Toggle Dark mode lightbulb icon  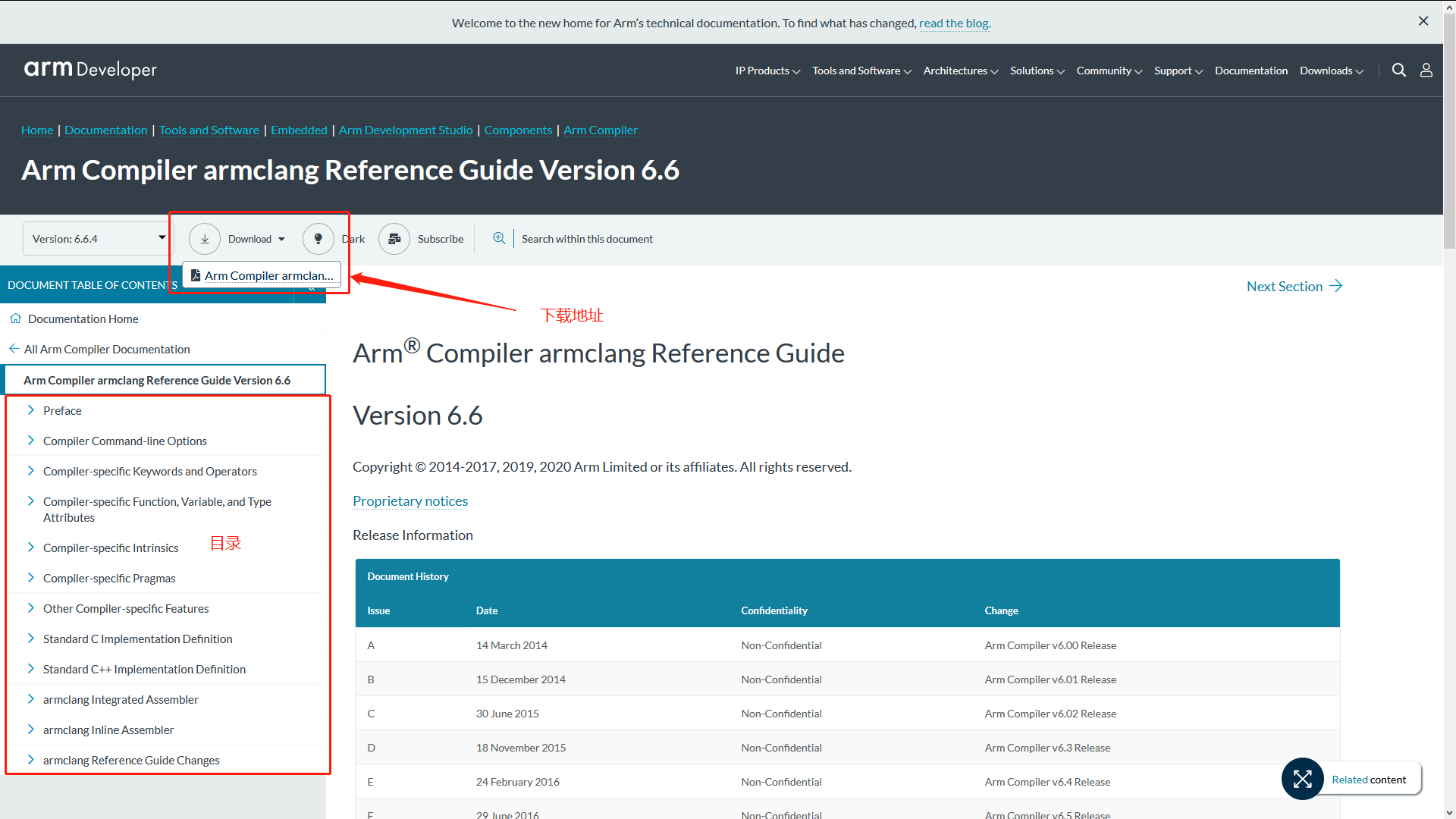pos(318,239)
